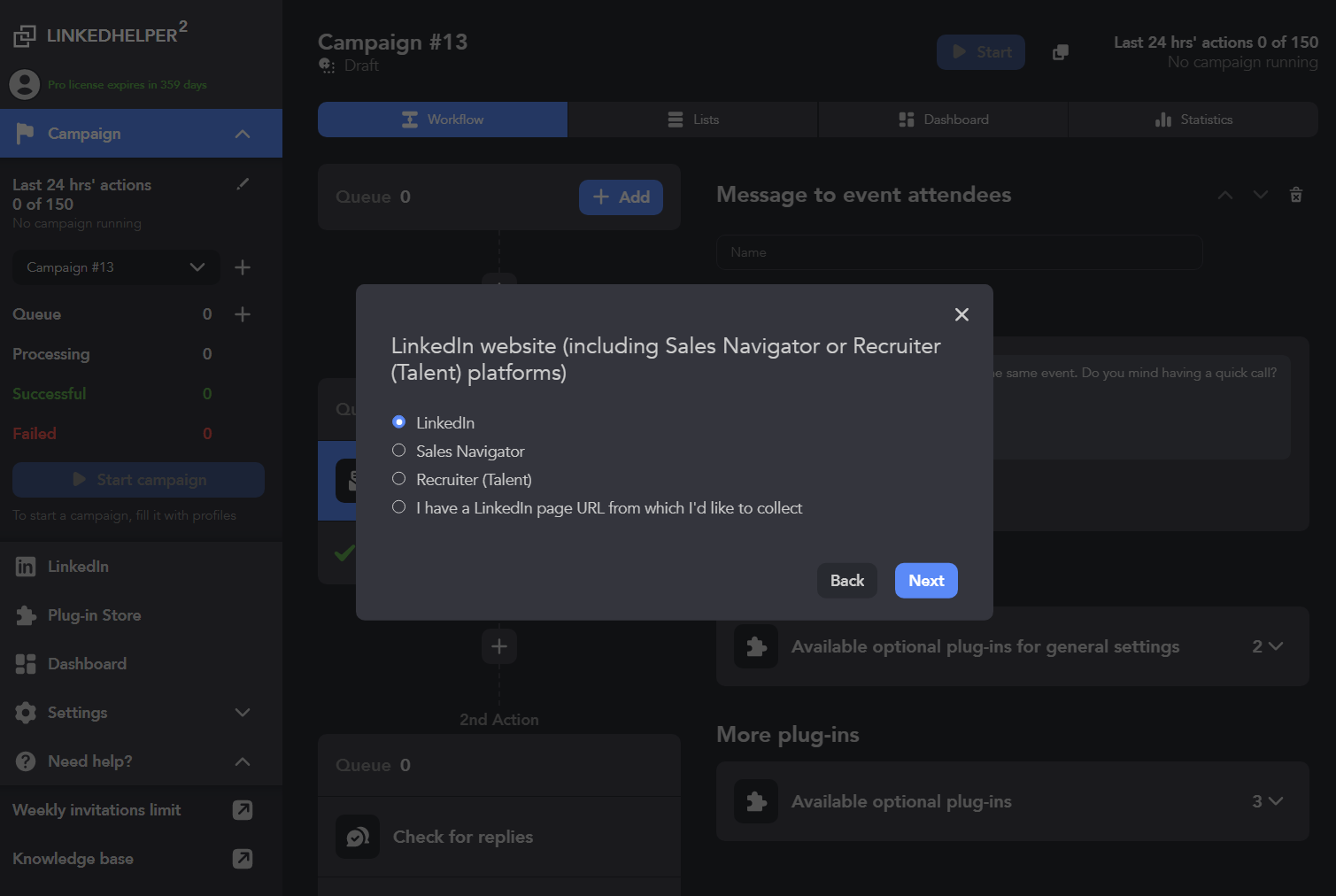Click the LinkedIn logo icon in sidebar
Image resolution: width=1336 pixels, height=896 pixels.
[x=26, y=567]
